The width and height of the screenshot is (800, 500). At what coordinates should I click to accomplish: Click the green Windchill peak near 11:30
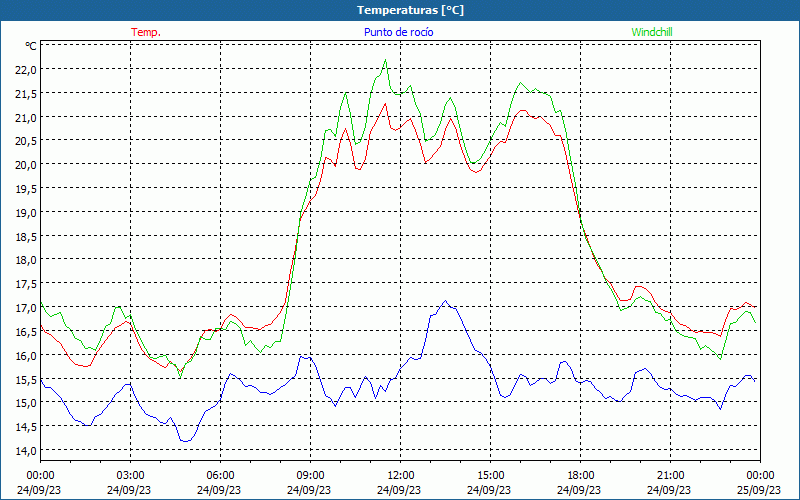tap(385, 60)
